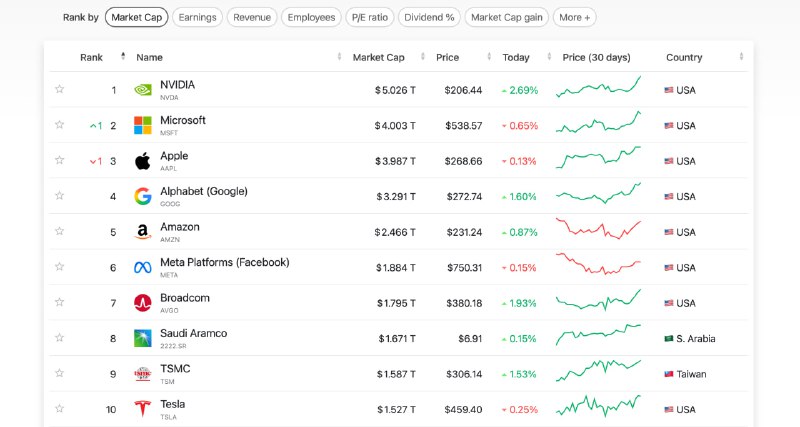The image size is (800, 427).
Task: Open the TSMC company page
Action: point(175,369)
